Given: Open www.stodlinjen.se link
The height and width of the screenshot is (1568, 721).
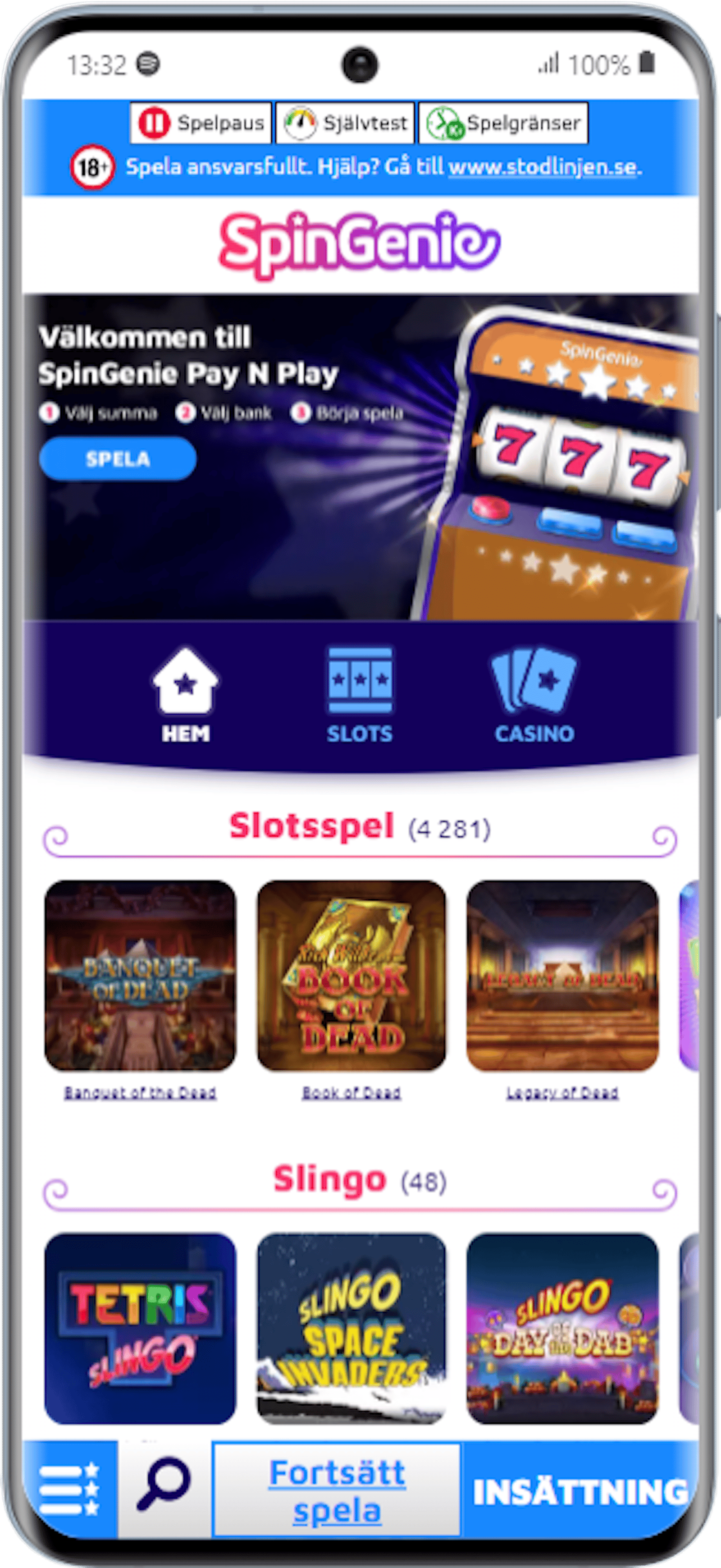Looking at the screenshot, I should (544, 167).
